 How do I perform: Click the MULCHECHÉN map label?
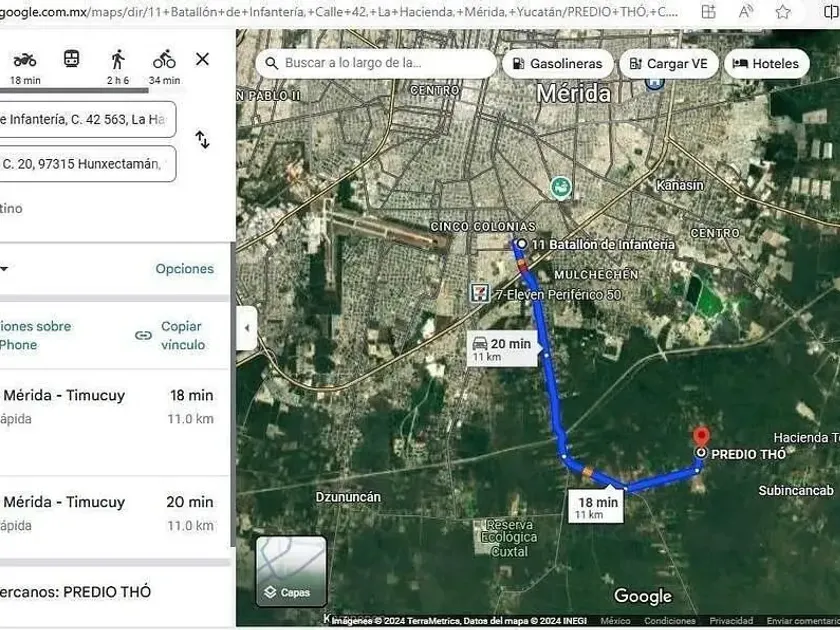[596, 275]
